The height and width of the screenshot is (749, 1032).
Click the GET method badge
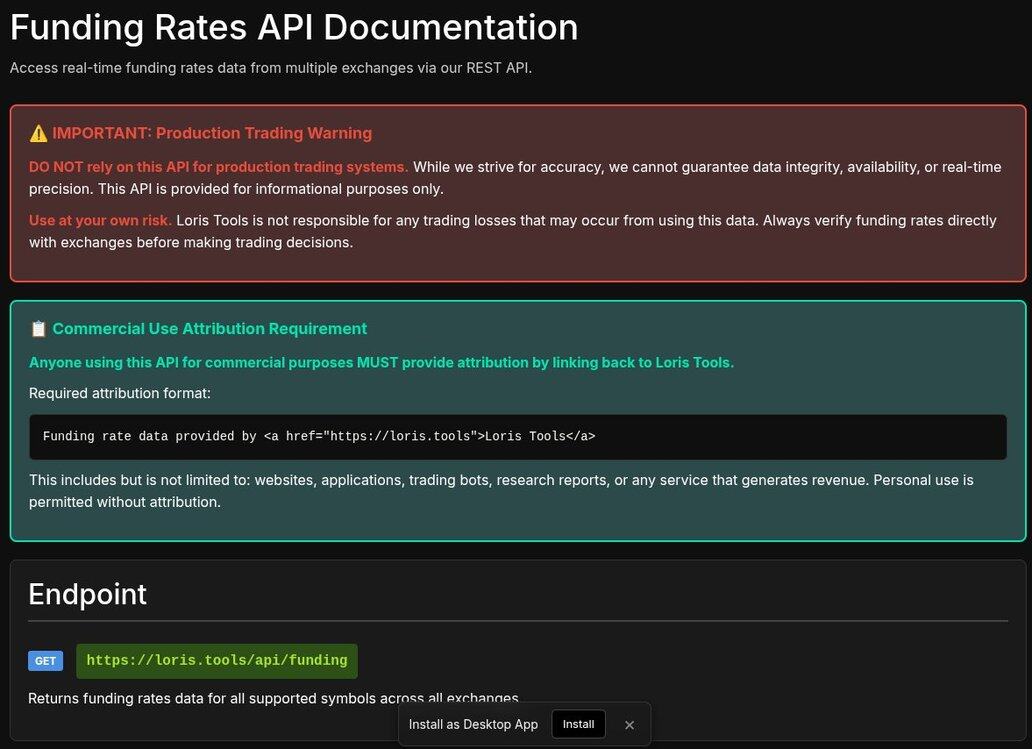(45, 661)
